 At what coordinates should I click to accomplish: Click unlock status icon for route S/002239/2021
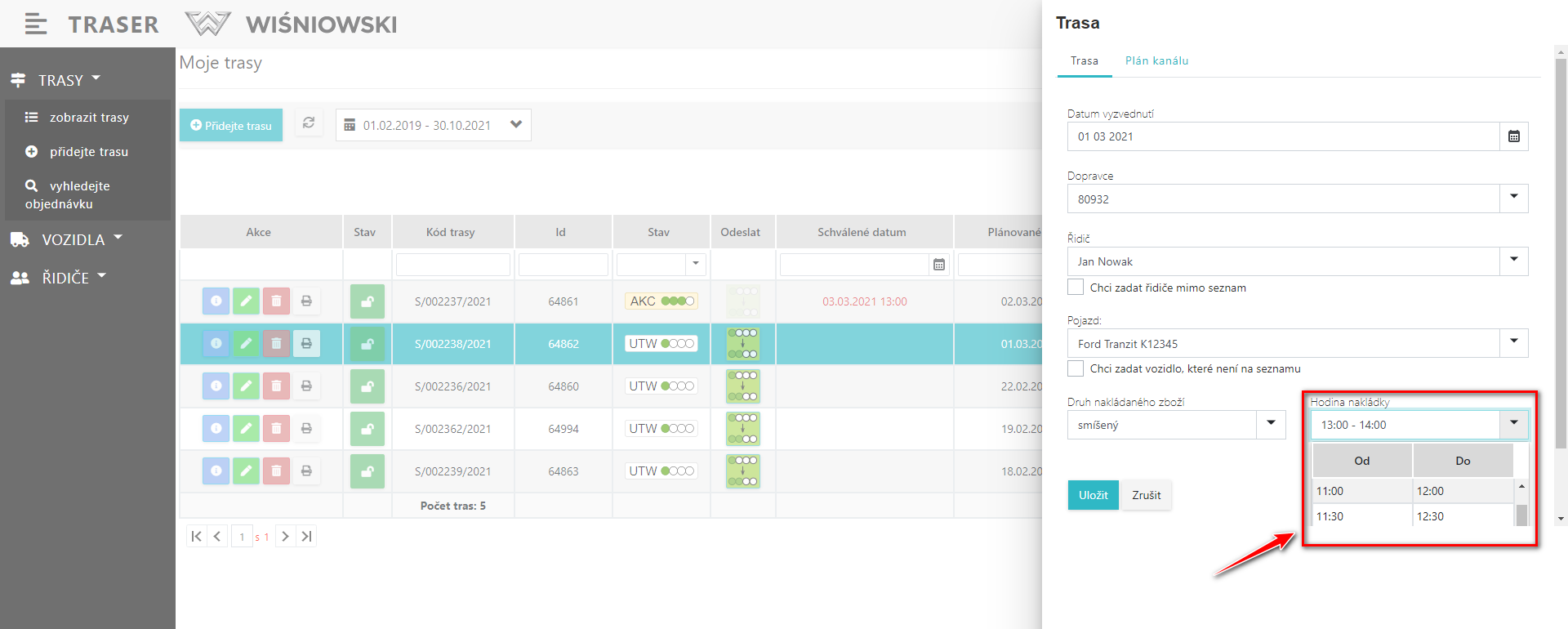coord(367,471)
